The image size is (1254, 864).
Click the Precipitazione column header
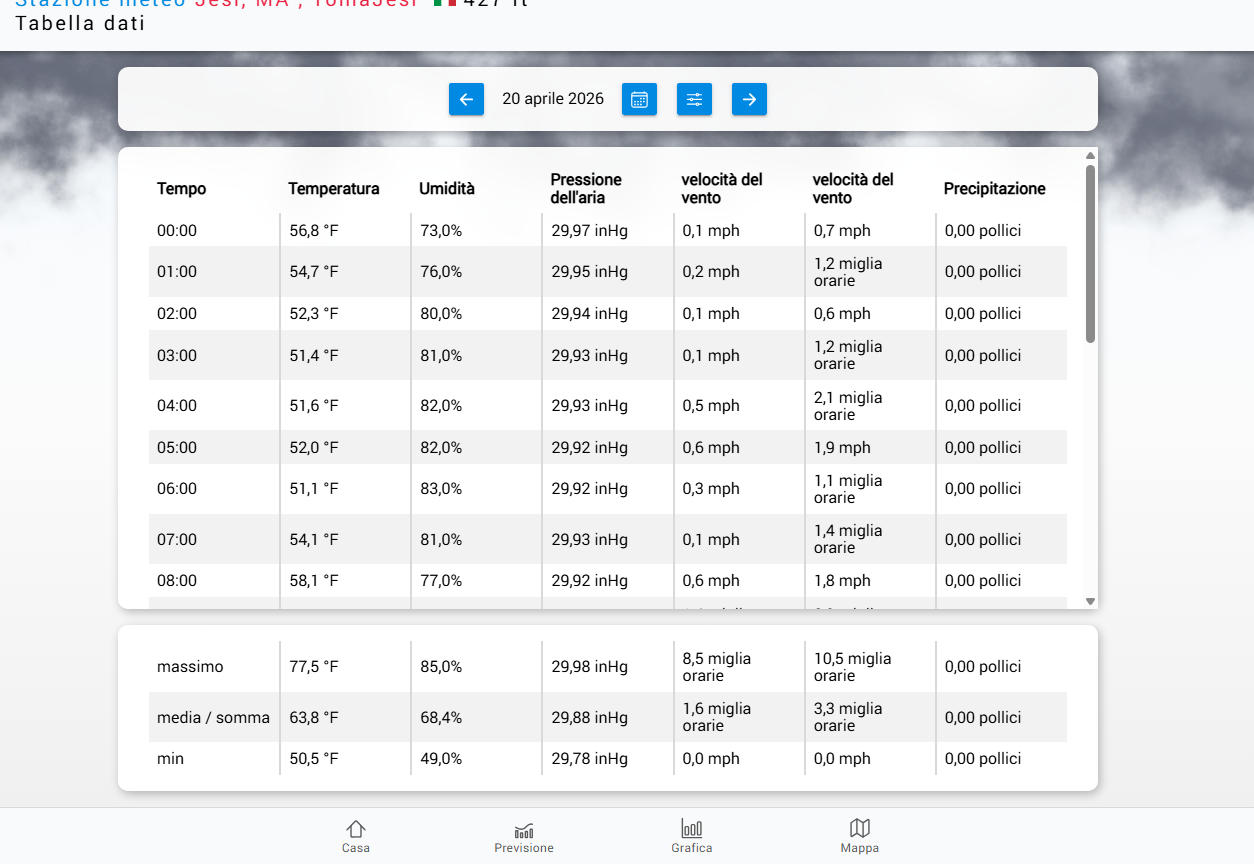tap(994, 189)
